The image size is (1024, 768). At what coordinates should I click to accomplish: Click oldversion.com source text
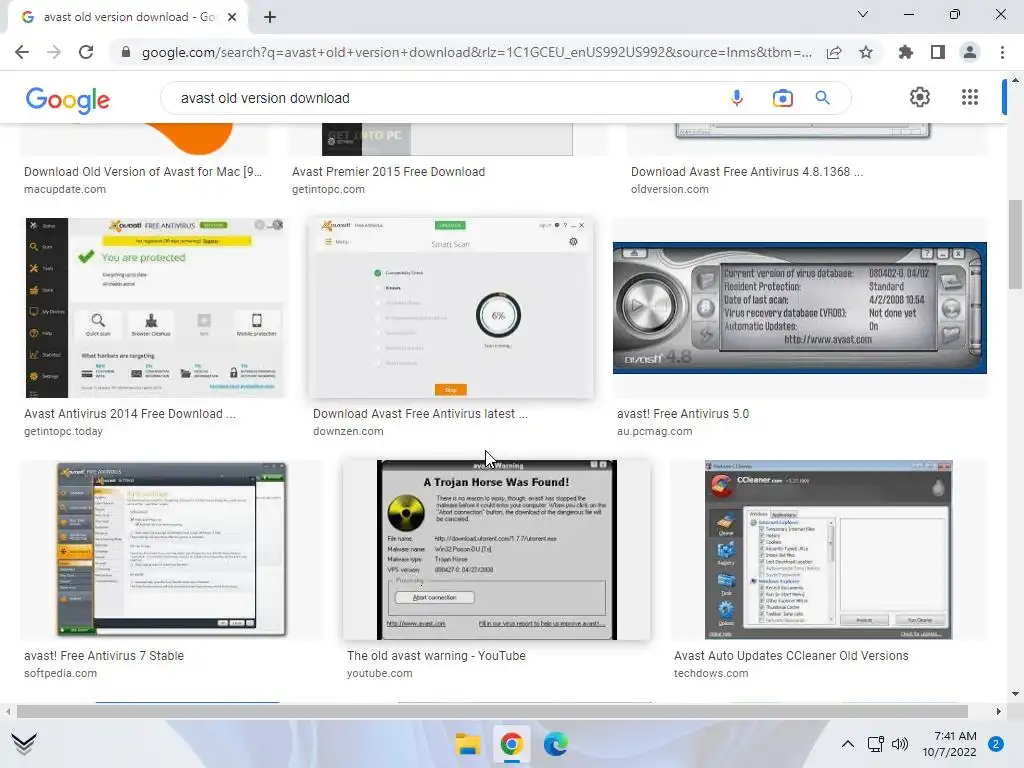click(x=669, y=189)
